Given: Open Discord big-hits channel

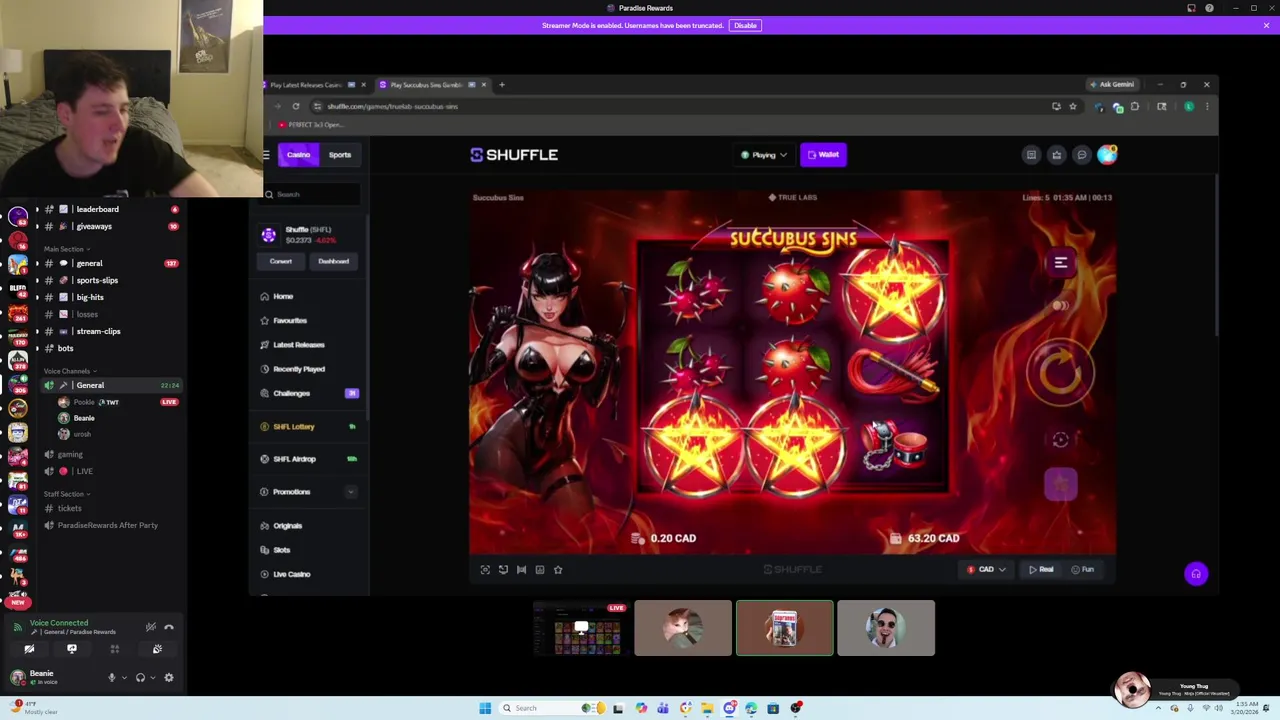Looking at the screenshot, I should [90, 297].
